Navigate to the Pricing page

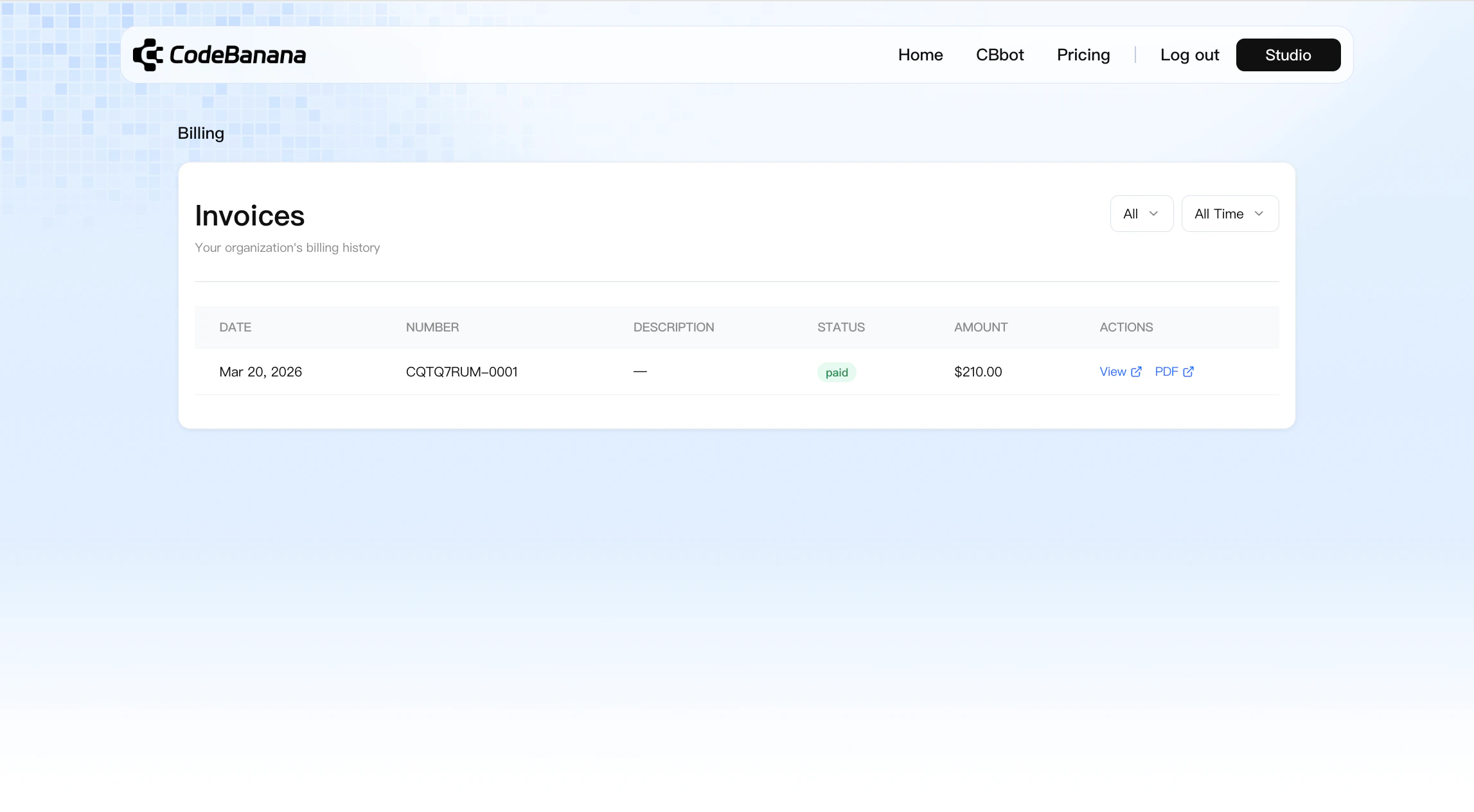coord(1083,55)
